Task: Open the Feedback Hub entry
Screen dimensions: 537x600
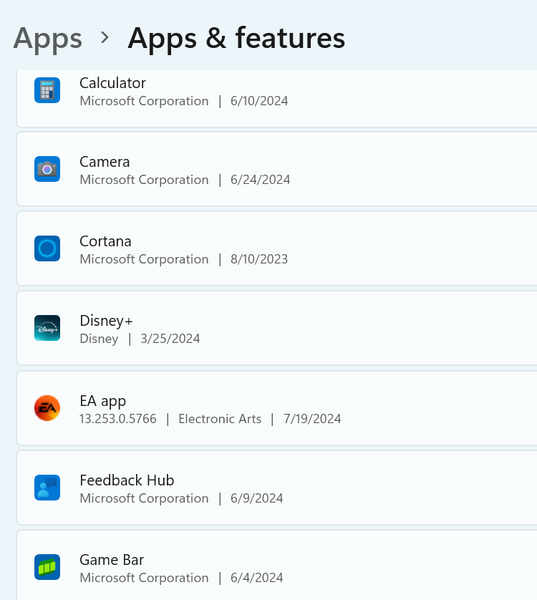Action: click(276, 488)
